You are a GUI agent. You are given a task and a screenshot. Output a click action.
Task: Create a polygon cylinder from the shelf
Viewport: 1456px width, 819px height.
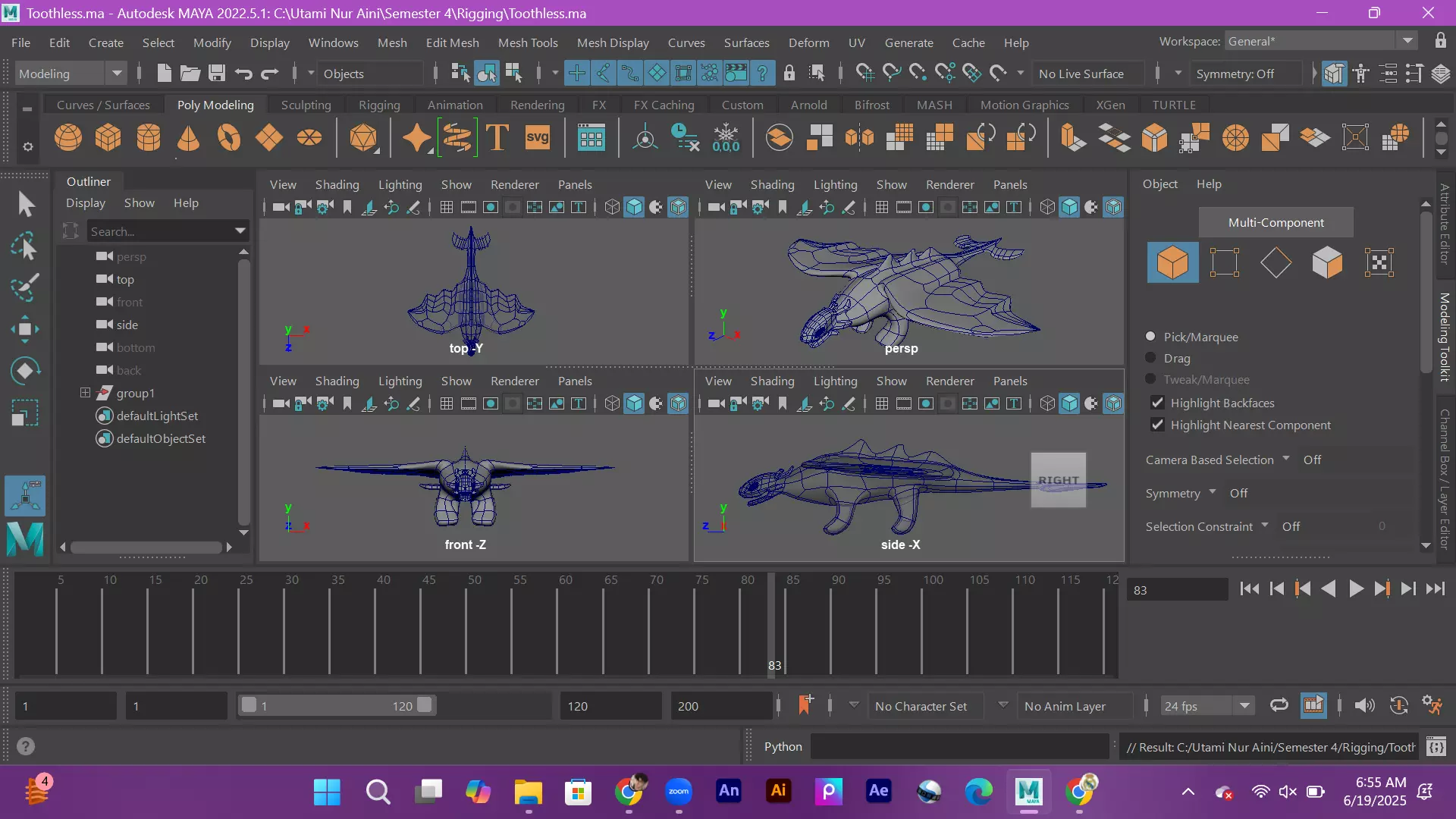click(148, 138)
